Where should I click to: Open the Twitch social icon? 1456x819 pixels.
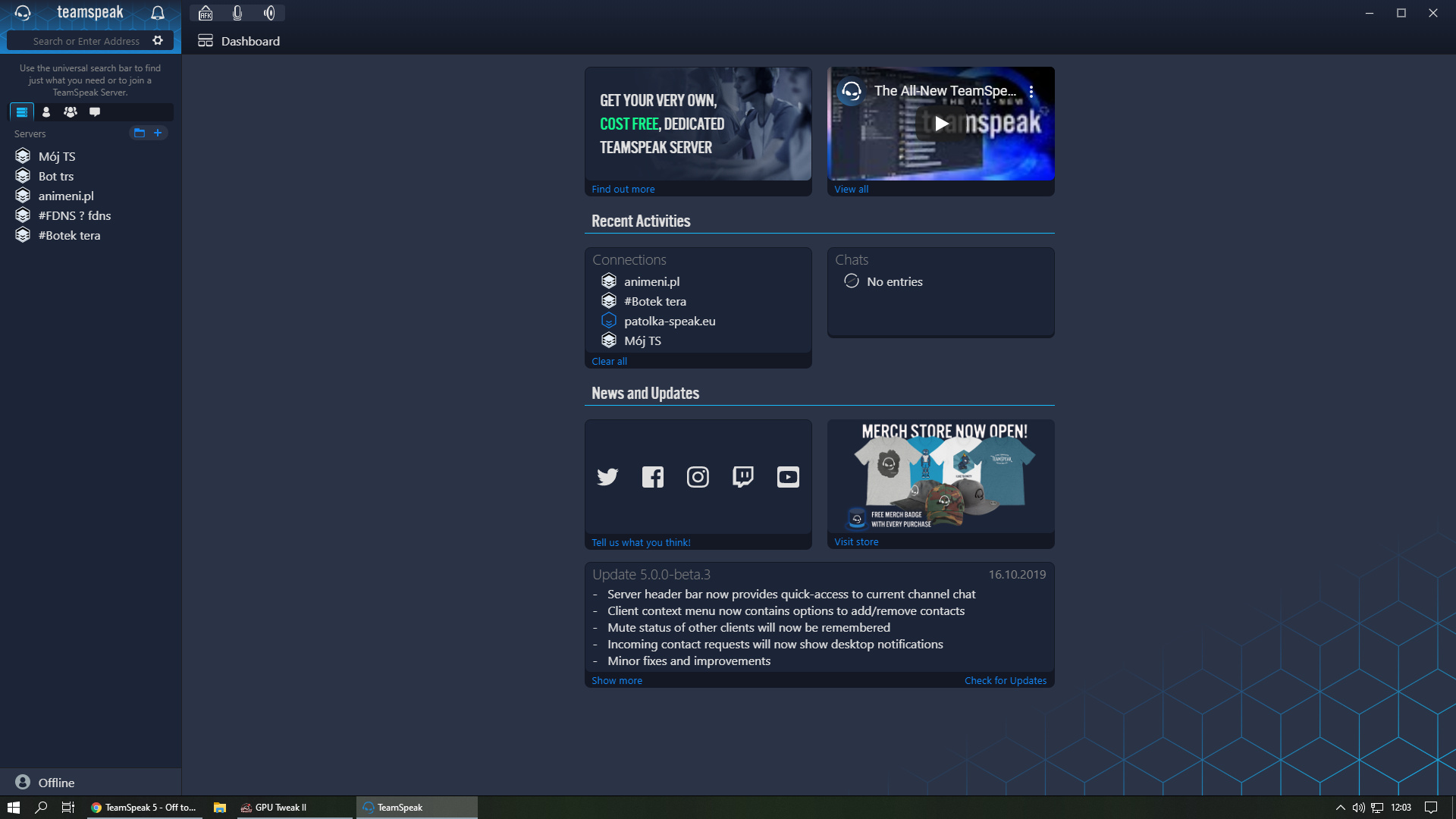click(x=743, y=477)
